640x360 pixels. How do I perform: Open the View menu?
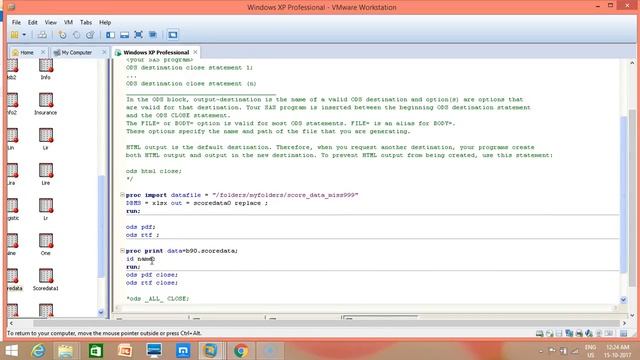coord(51,22)
